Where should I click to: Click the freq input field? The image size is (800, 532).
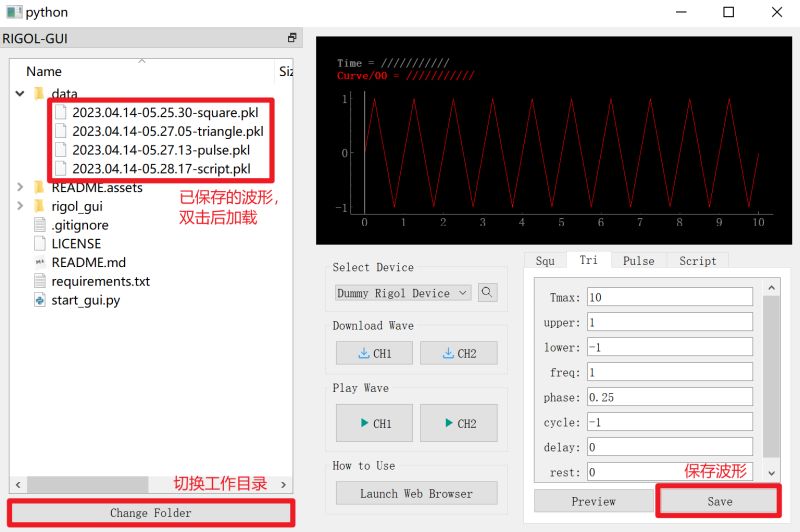click(670, 372)
